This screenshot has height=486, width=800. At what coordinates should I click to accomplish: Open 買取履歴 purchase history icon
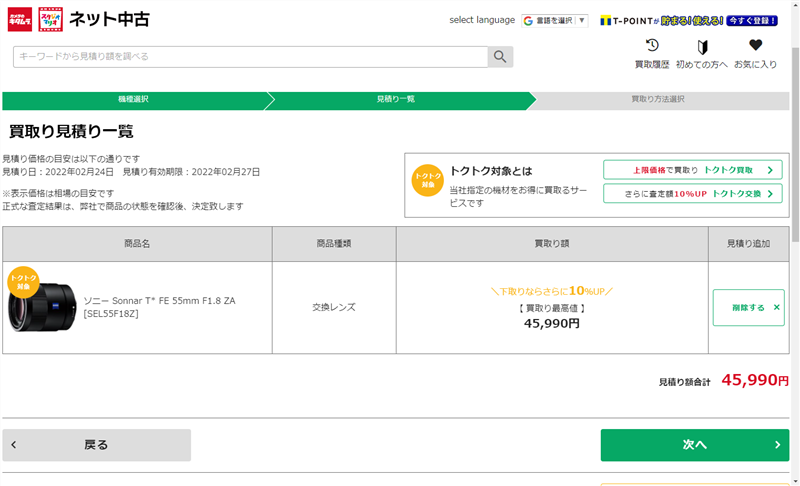652,54
